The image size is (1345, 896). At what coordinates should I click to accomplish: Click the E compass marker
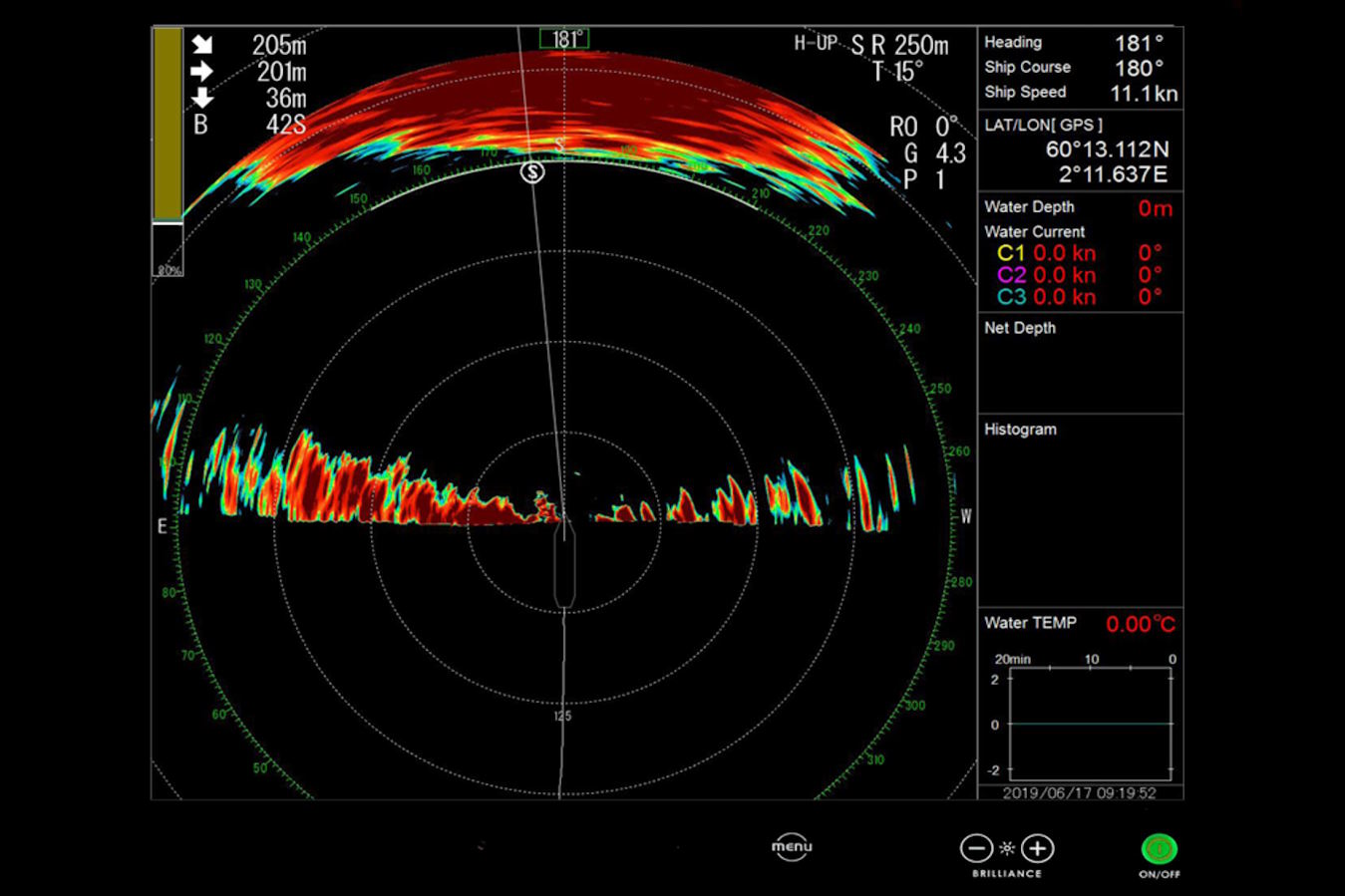click(x=162, y=526)
